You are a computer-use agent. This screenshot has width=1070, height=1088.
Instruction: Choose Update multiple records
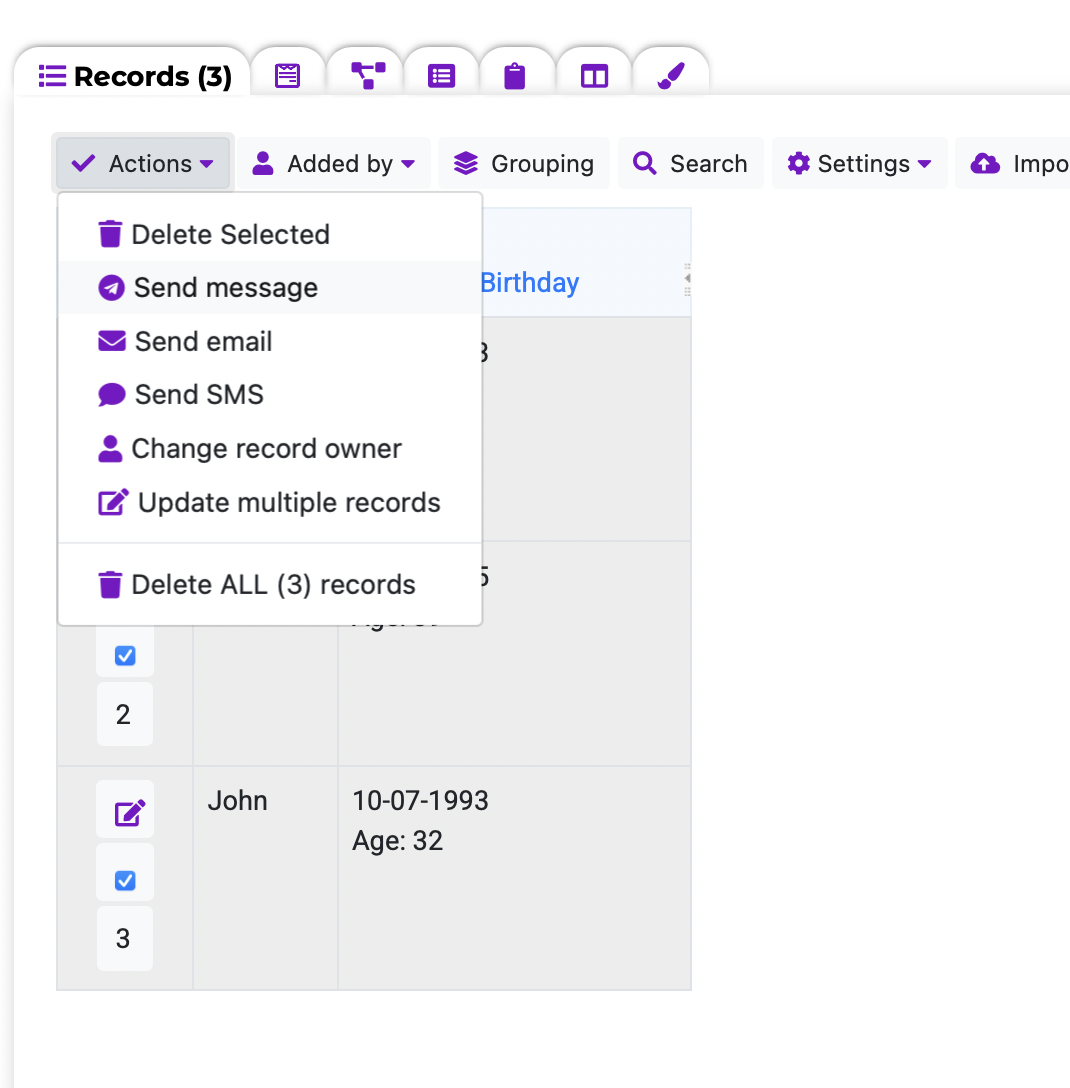pos(270,502)
